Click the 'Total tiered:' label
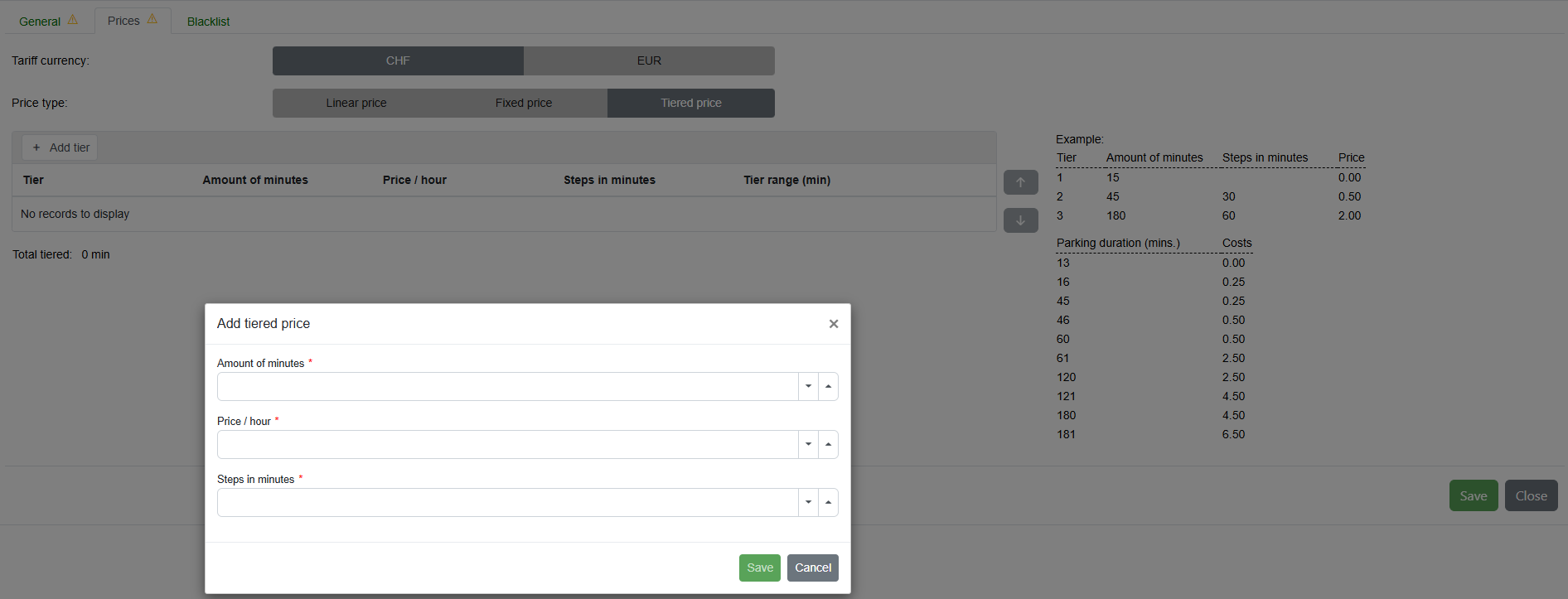The height and width of the screenshot is (599, 1568). (42, 254)
